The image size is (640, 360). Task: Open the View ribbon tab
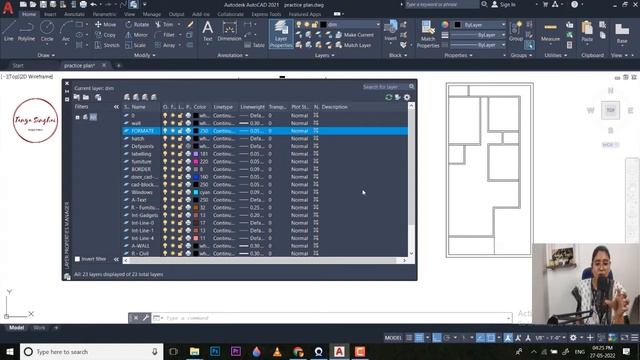point(129,14)
